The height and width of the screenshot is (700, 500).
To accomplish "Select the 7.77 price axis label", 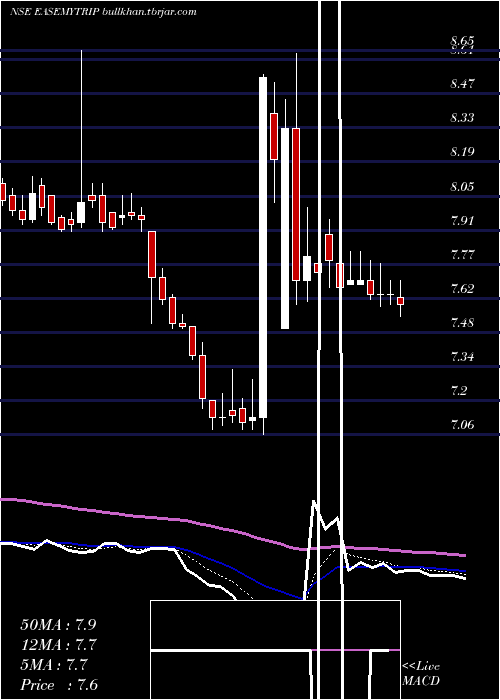I will click(x=462, y=255).
